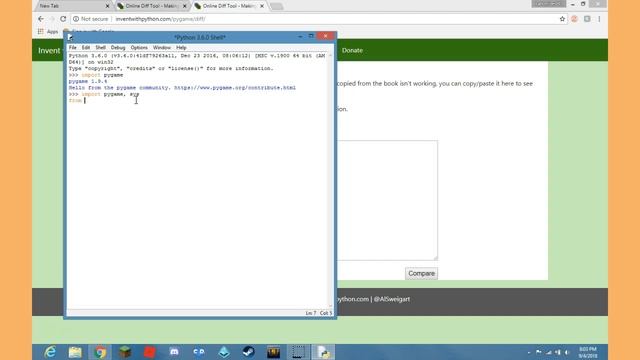The width and height of the screenshot is (640, 360).
Task: Open Minecraft from the taskbar
Action: (x=125, y=352)
